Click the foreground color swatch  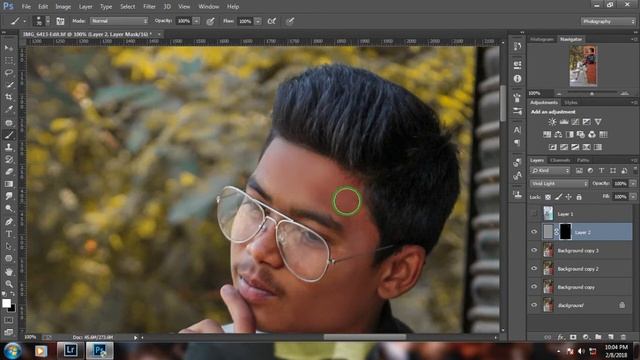[x=6, y=303]
